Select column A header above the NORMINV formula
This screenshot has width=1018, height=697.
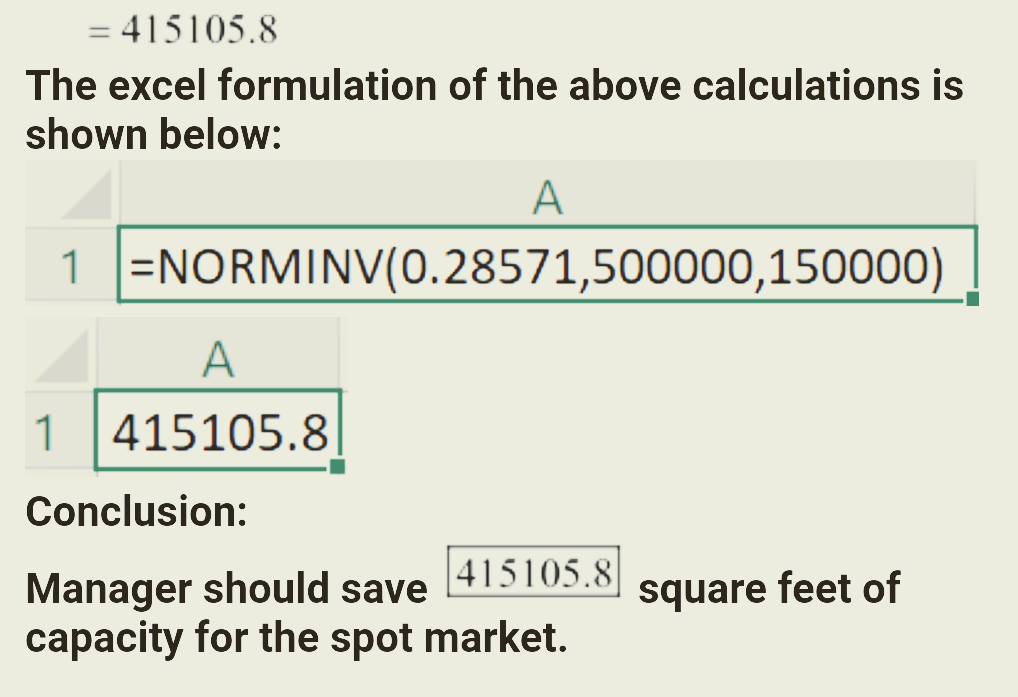click(547, 198)
